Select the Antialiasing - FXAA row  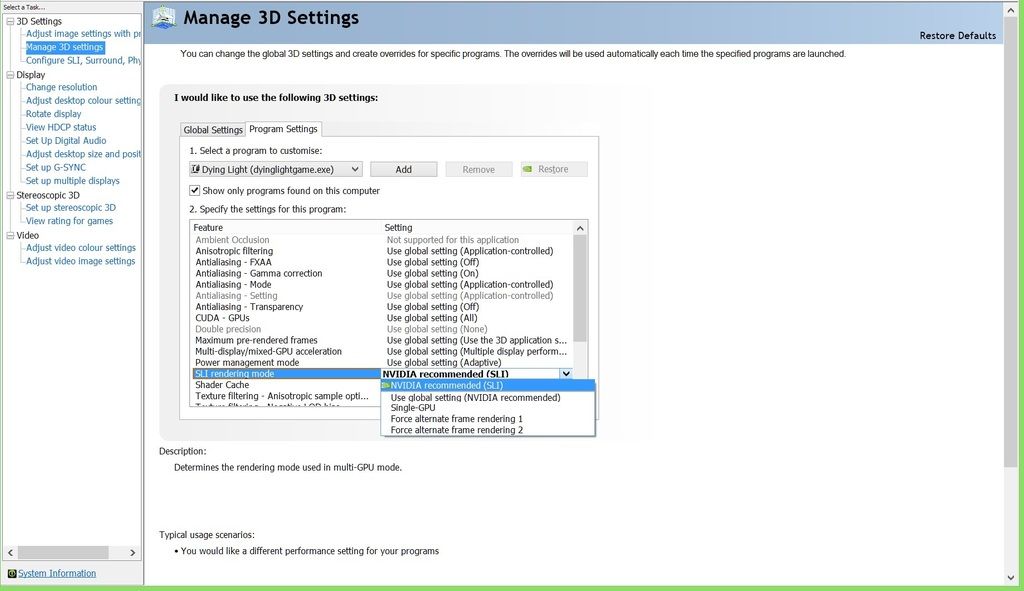(x=382, y=263)
